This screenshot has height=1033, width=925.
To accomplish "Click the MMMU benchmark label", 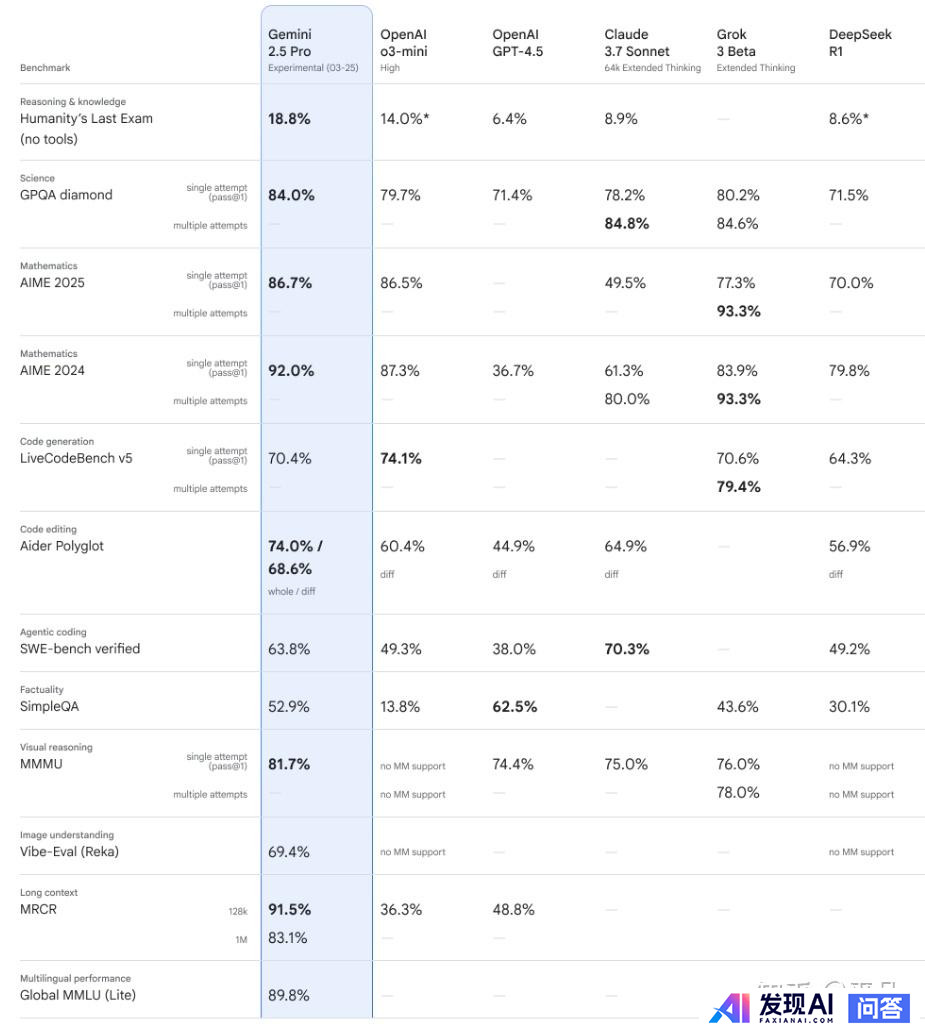I will pos(41,764).
